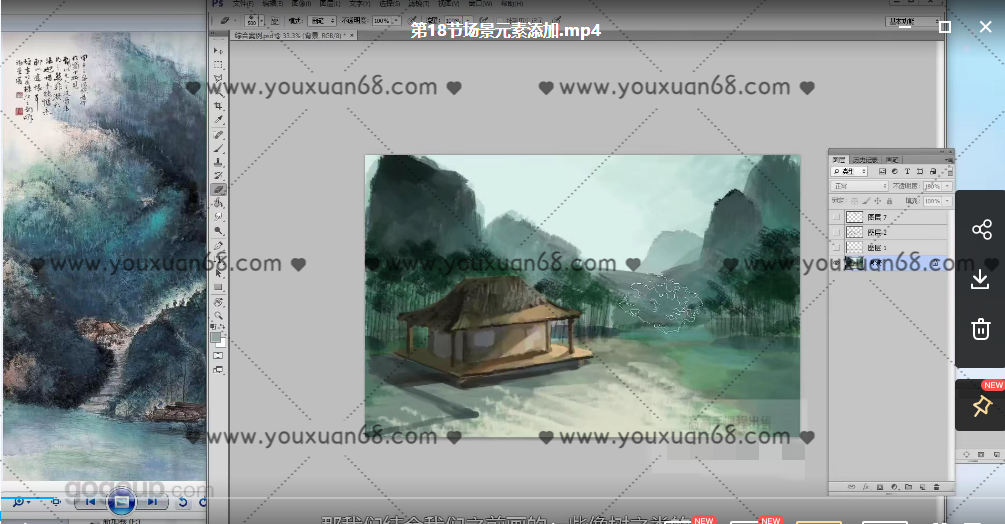
Task: Change screen mode via toolbar bottom icon
Action: click(218, 370)
